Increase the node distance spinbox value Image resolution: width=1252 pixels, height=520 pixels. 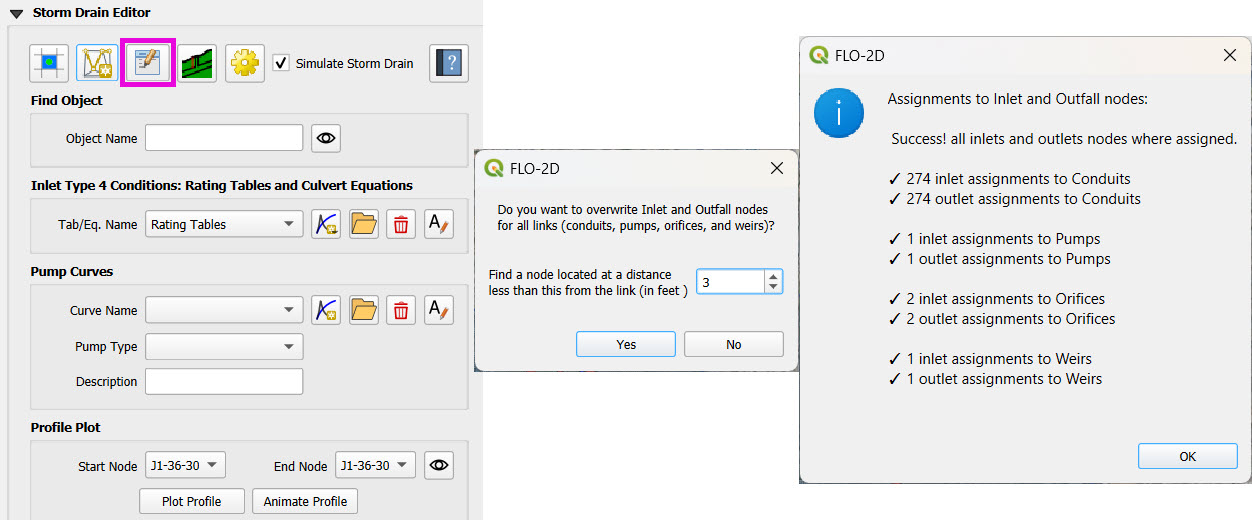(x=772, y=276)
